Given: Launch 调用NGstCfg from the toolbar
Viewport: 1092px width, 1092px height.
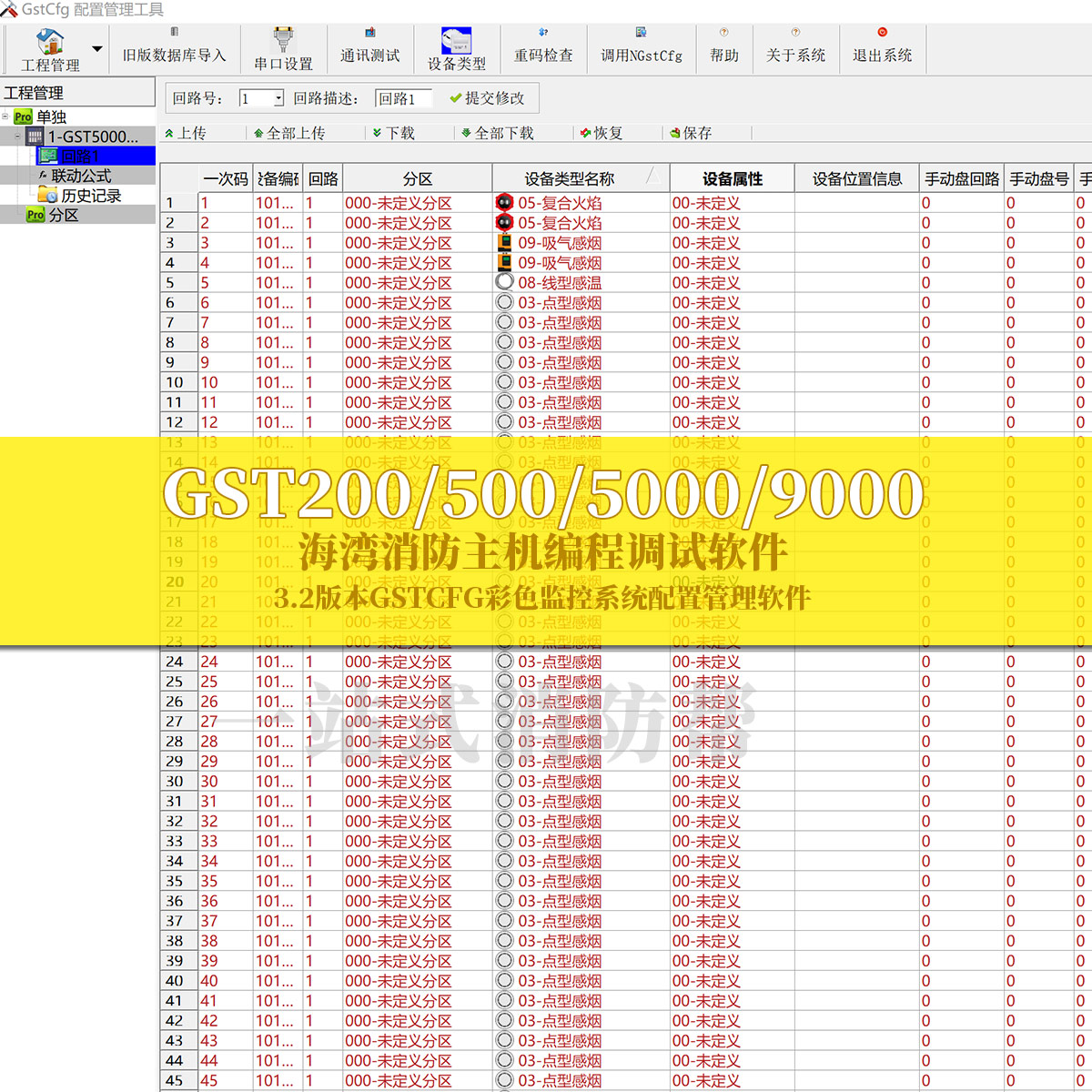Looking at the screenshot, I should (x=641, y=46).
